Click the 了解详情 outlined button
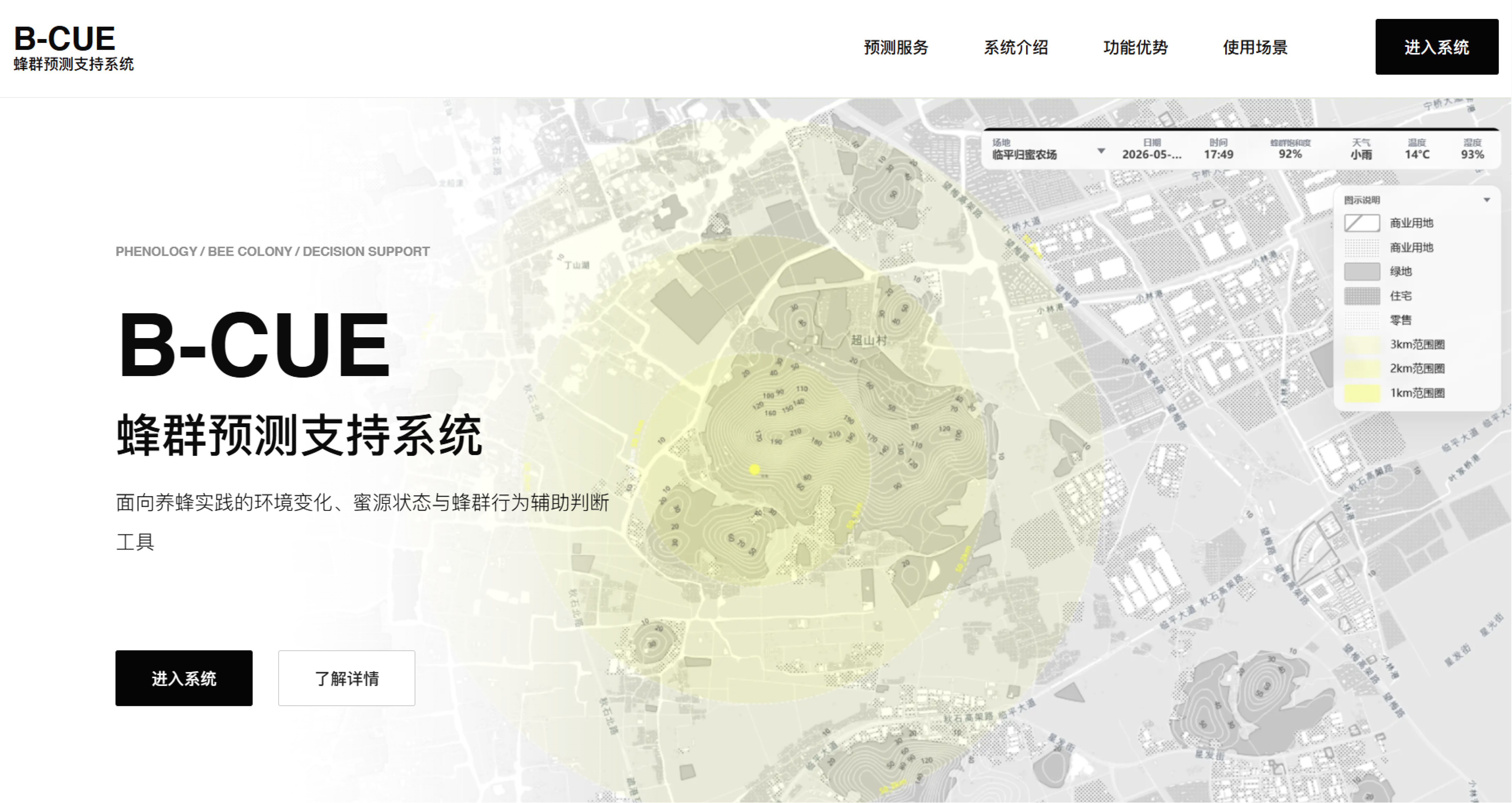The width and height of the screenshot is (1512, 803). click(346, 678)
